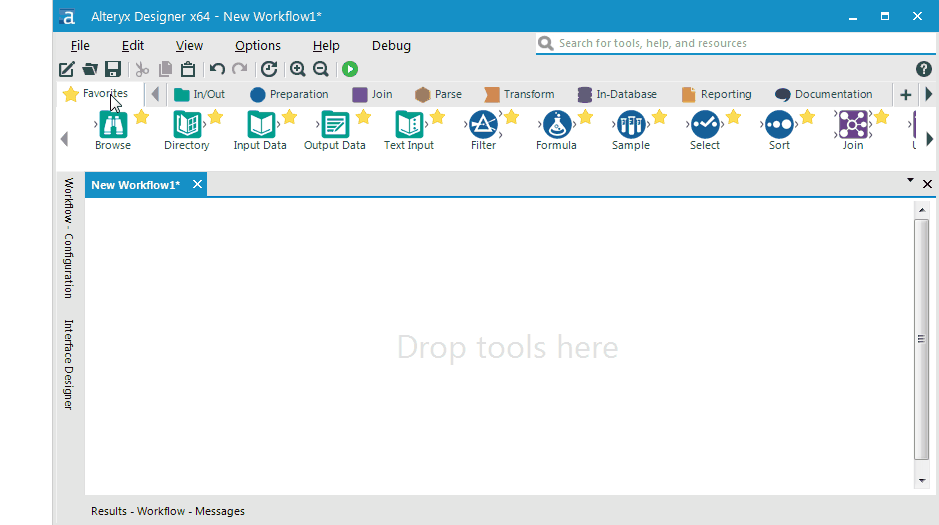The height and width of the screenshot is (525, 939).
Task: Click the search box for tools and help
Action: click(735, 43)
